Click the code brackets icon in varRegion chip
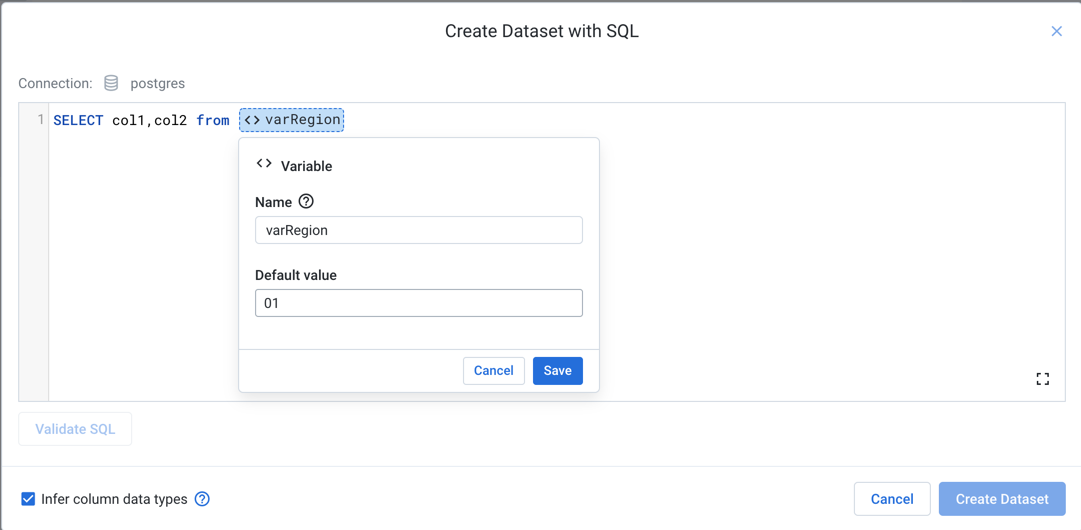 (x=252, y=120)
